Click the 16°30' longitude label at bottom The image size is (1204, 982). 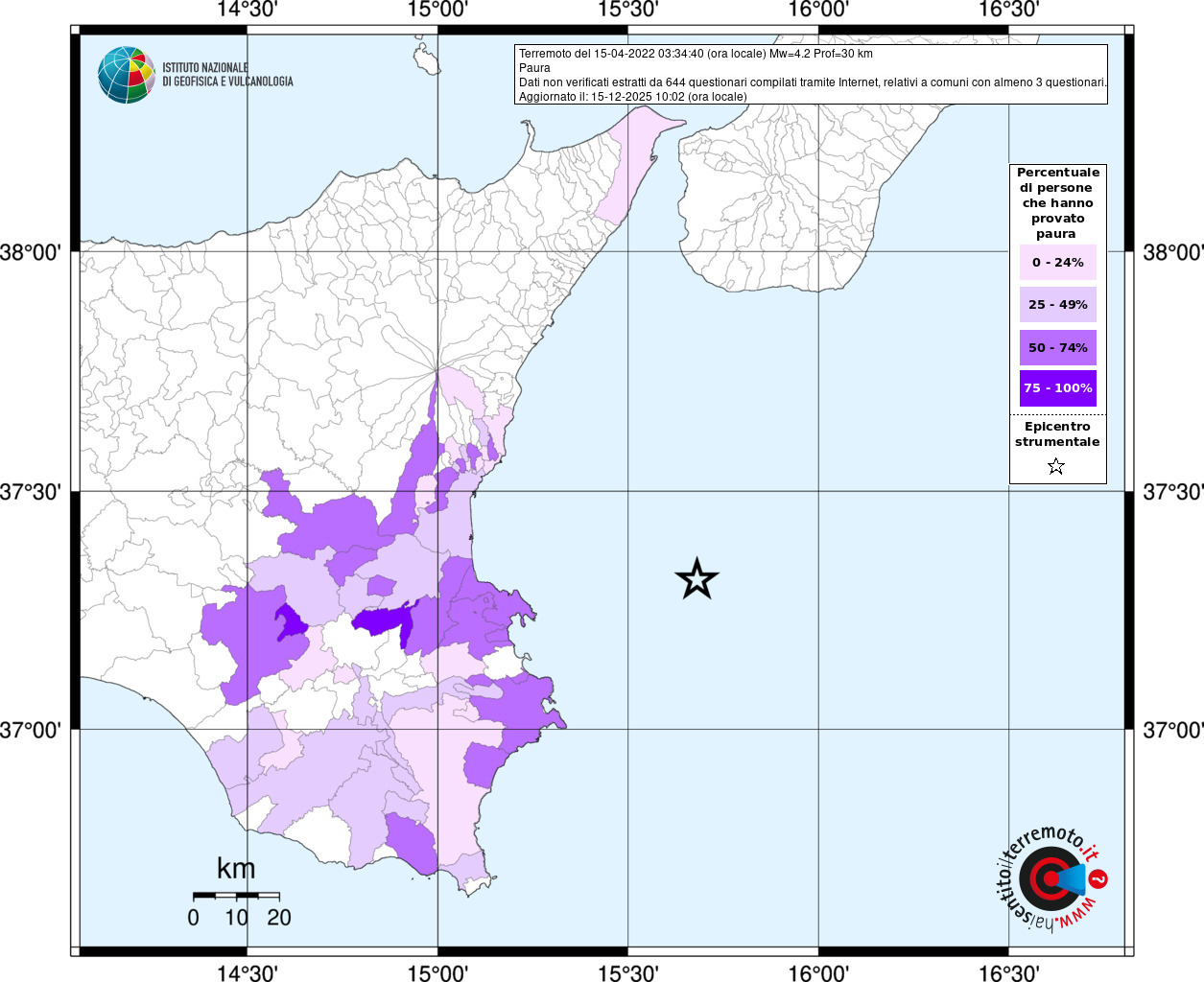point(1007,972)
